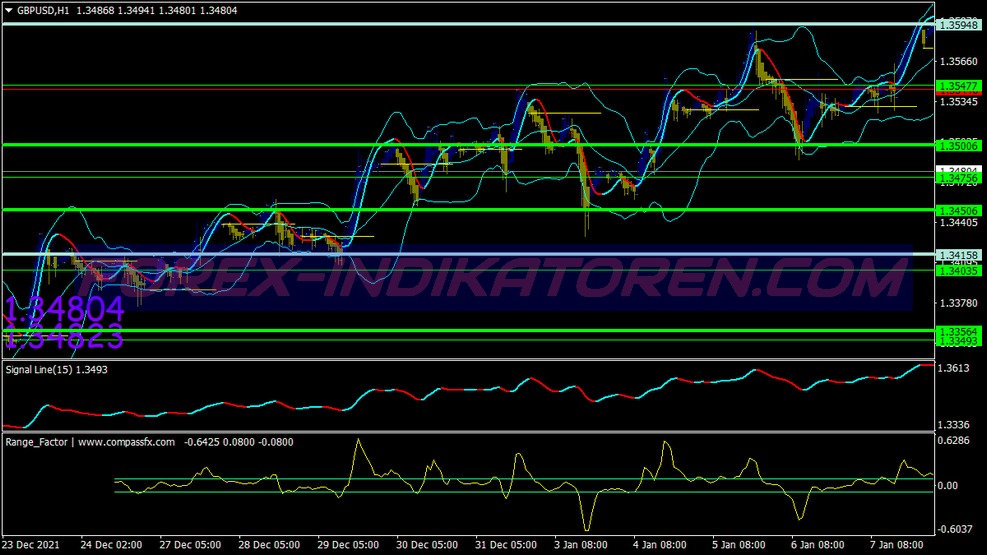
Task: Click the 0.00 Range Factor scale value
Action: 948,485
